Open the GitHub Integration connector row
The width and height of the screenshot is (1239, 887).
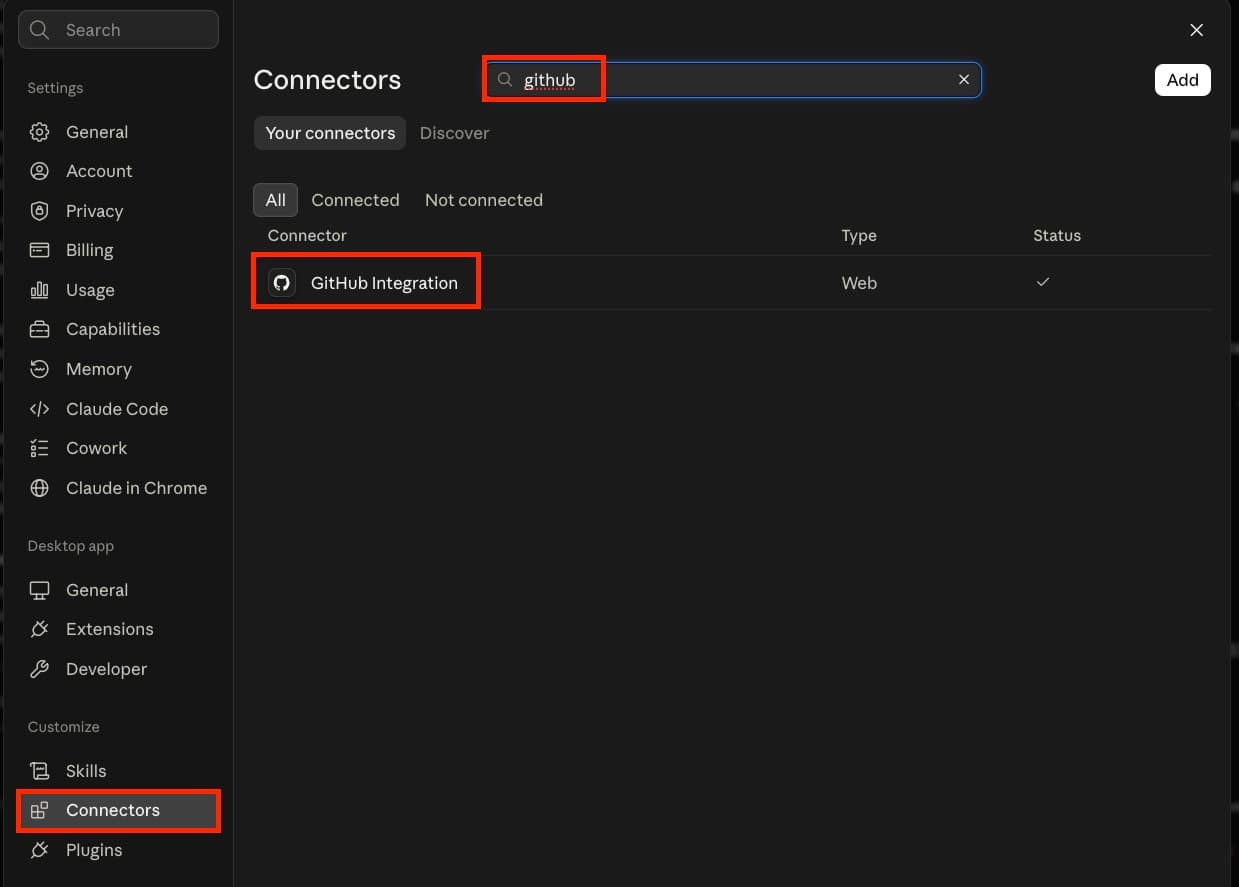tap(731, 283)
